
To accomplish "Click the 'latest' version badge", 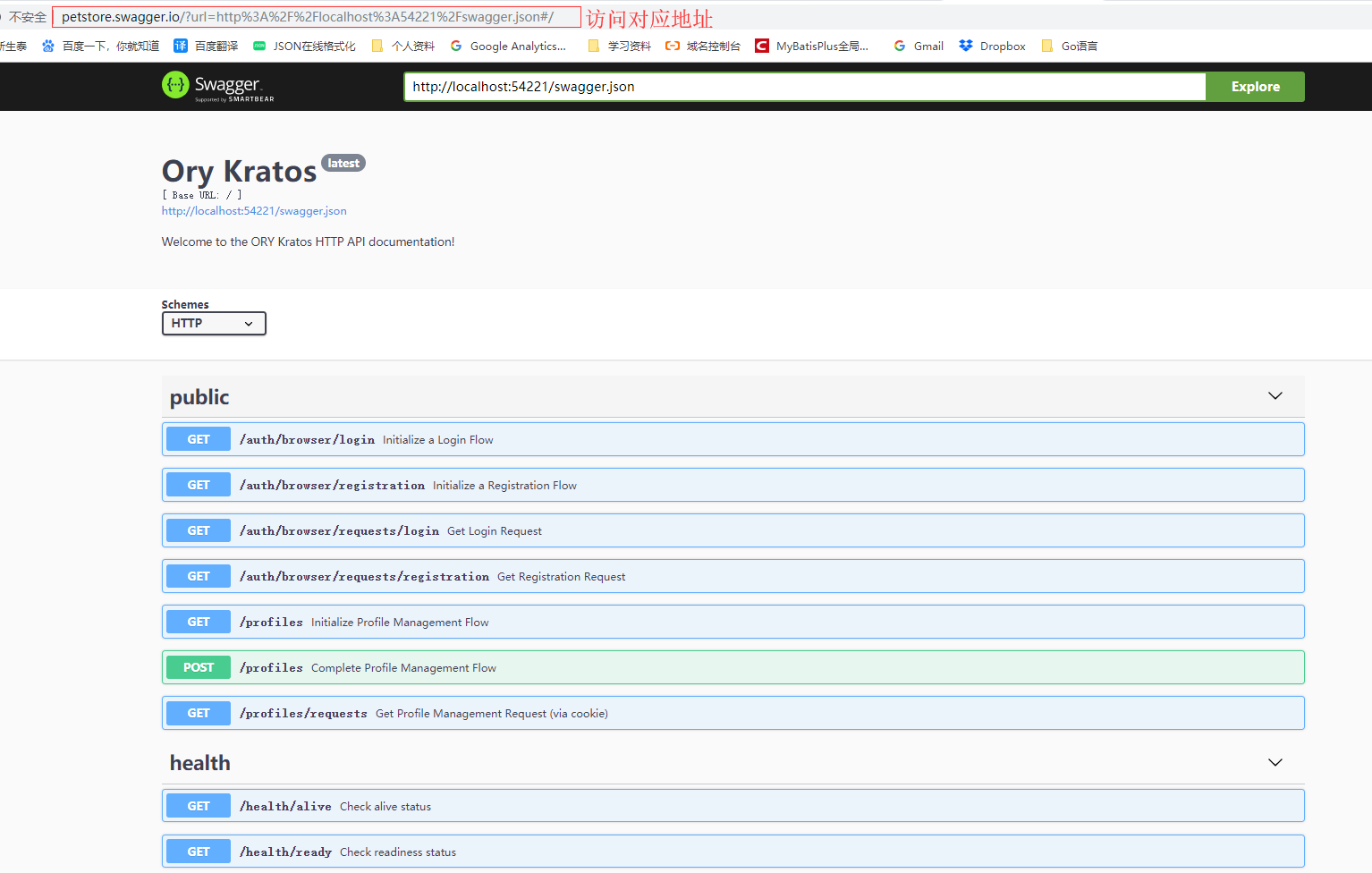I will click(343, 163).
